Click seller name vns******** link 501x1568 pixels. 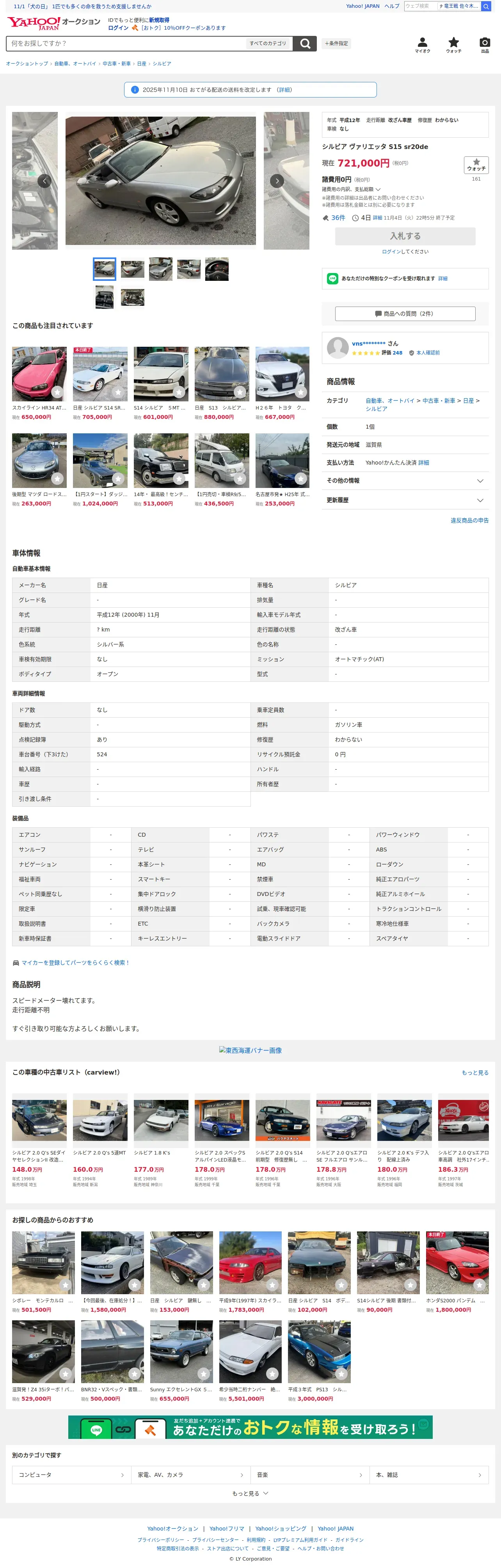click(369, 343)
